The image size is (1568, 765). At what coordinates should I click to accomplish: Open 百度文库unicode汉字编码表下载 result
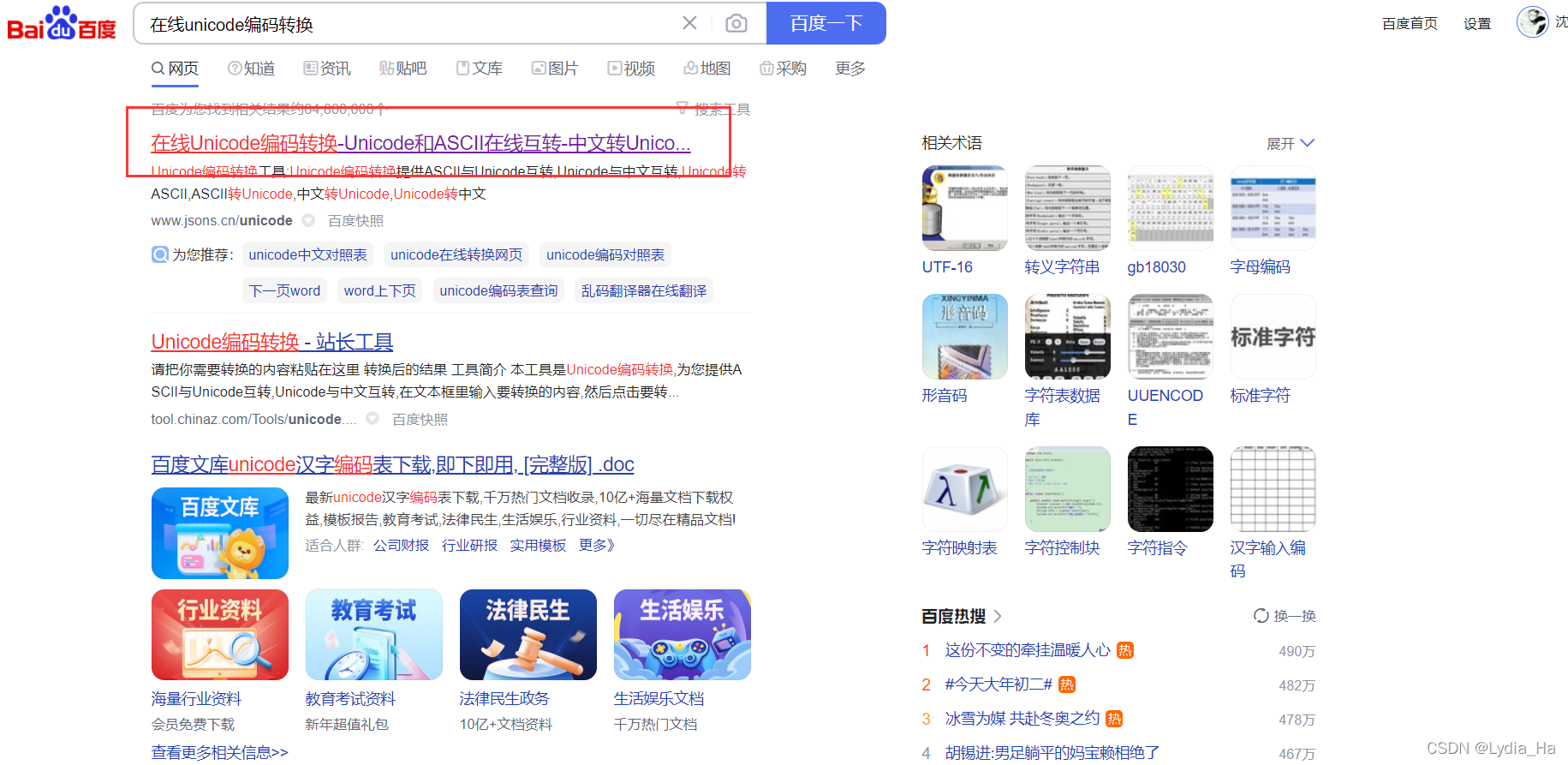point(393,464)
